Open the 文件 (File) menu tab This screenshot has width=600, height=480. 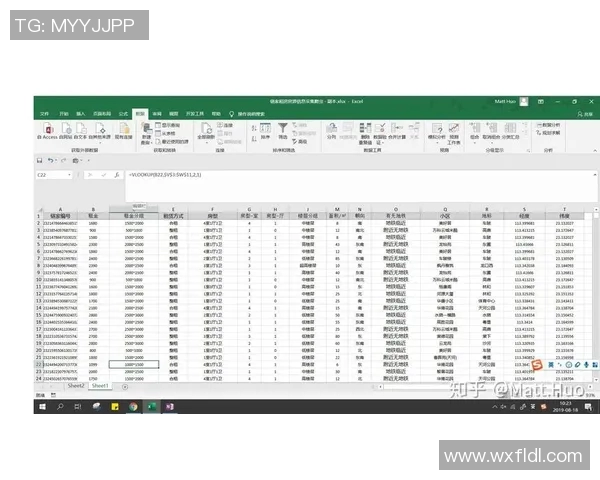(44, 114)
